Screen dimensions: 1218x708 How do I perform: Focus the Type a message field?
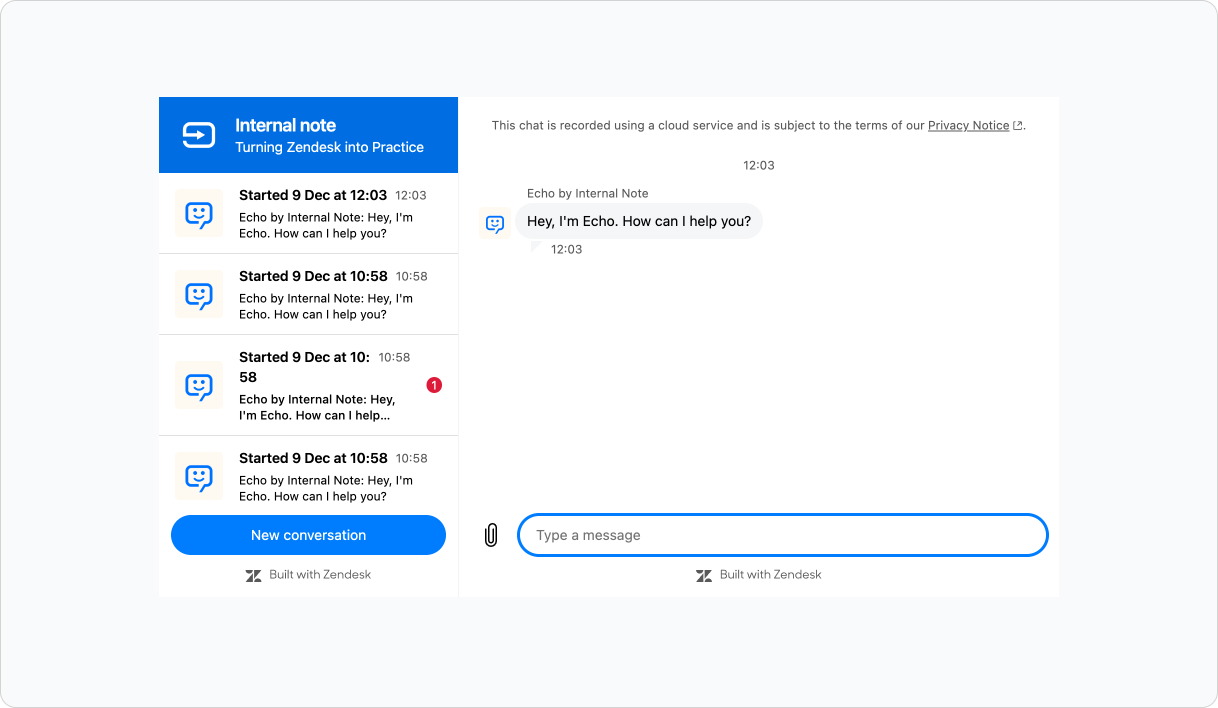tap(782, 535)
